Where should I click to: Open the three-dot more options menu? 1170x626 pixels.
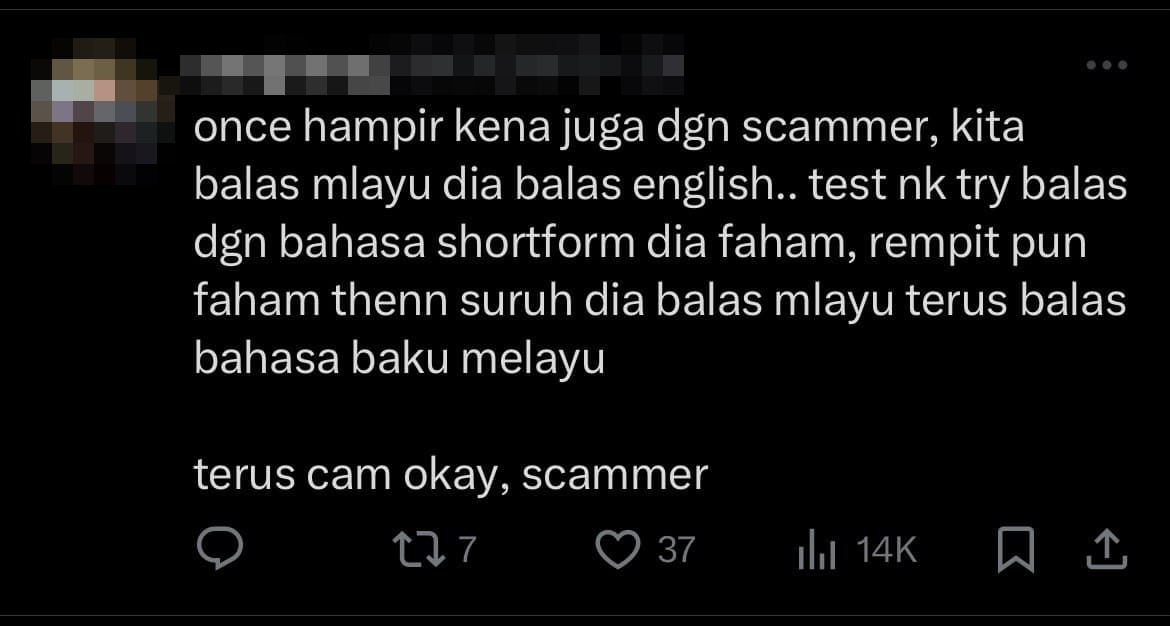pyautogui.click(x=1107, y=66)
